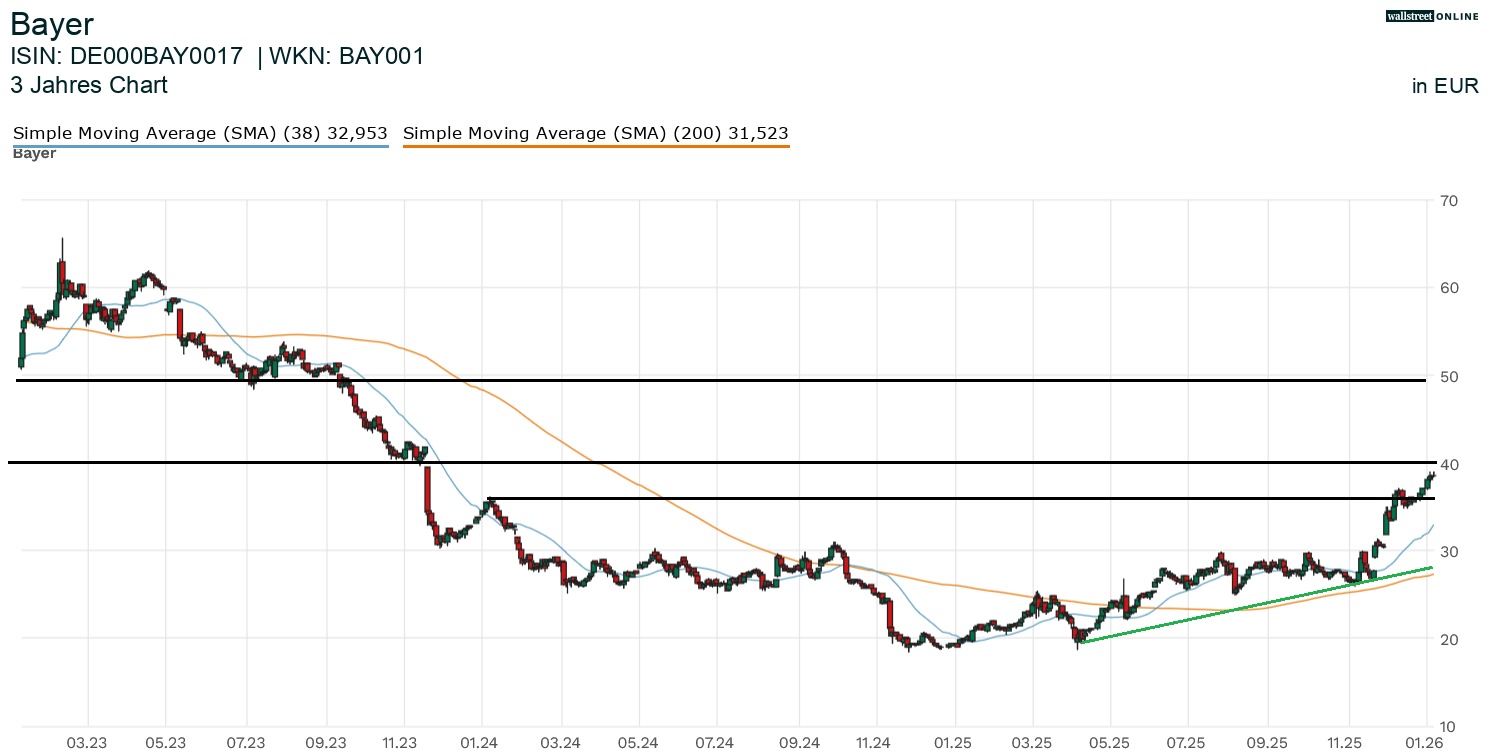This screenshot has width=1490, height=751.
Task: Click the orange underline of SMA 200 legend
Action: click(595, 144)
